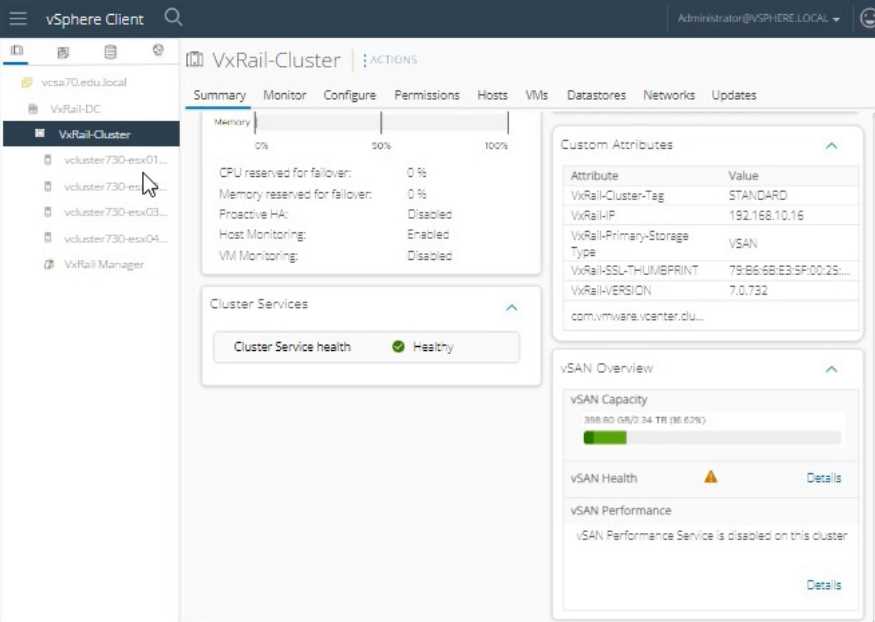Screen dimensions: 875x622
Task: Select the VMs and Templates inventory icon
Action: 63,50
